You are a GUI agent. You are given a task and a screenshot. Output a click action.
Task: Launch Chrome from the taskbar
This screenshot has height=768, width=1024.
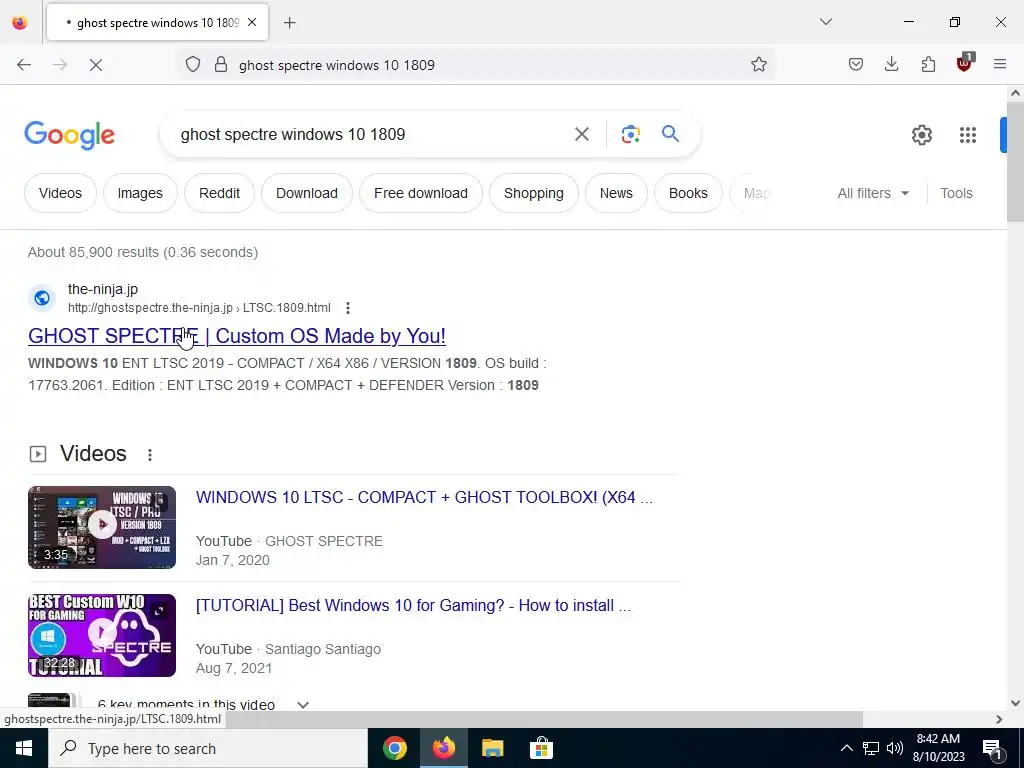pyautogui.click(x=394, y=748)
